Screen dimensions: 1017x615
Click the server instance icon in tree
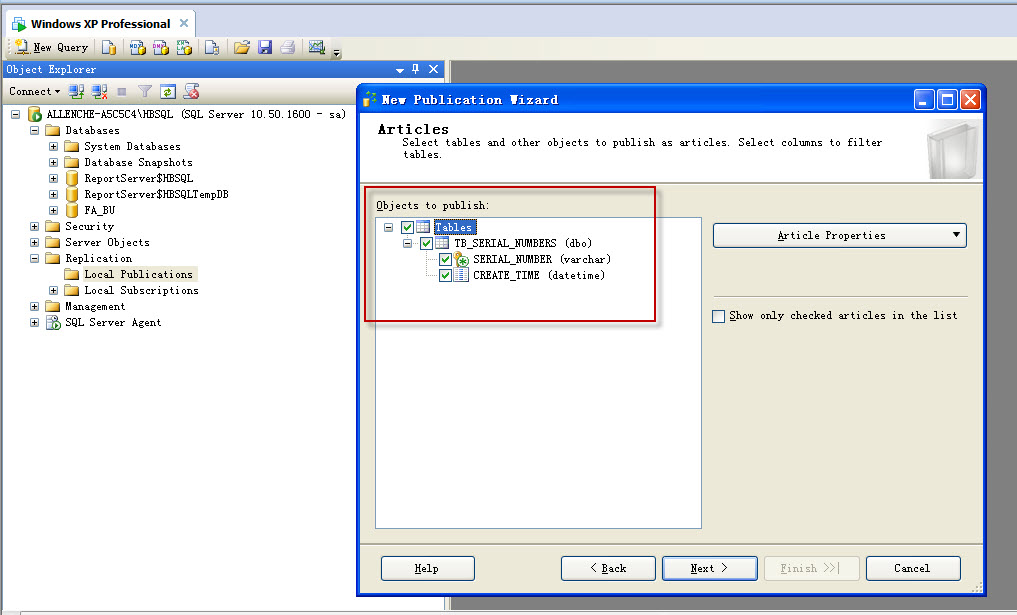(35, 115)
